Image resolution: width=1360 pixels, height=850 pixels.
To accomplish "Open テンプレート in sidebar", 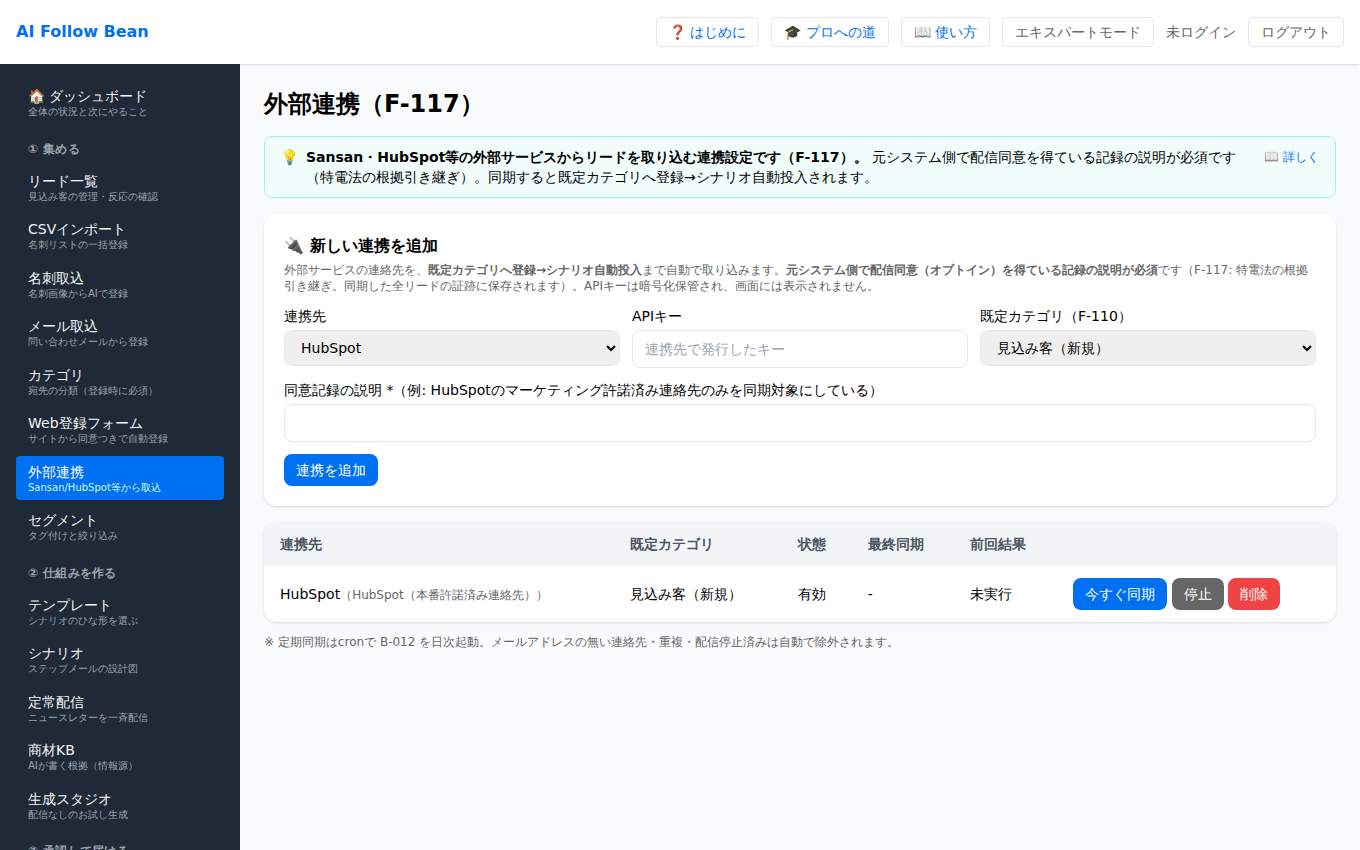I will tap(120, 612).
